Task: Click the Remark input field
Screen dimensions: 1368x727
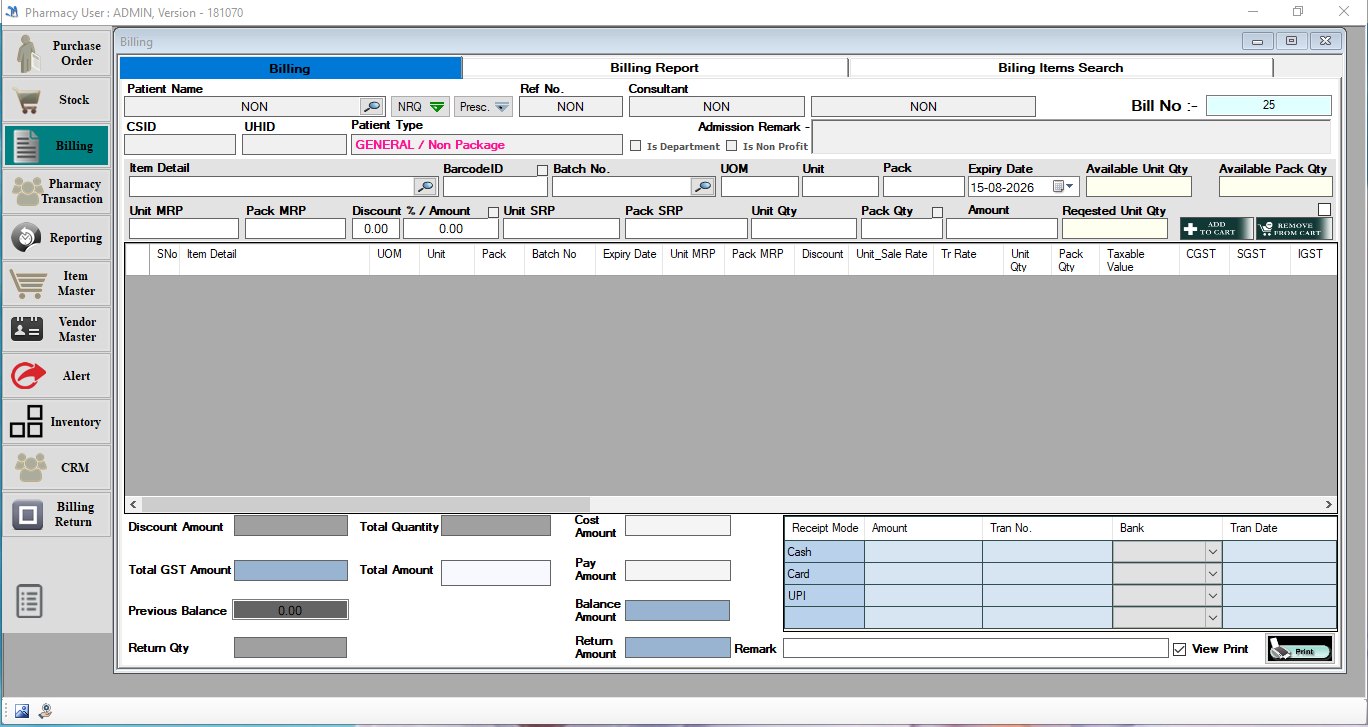Action: 975,649
